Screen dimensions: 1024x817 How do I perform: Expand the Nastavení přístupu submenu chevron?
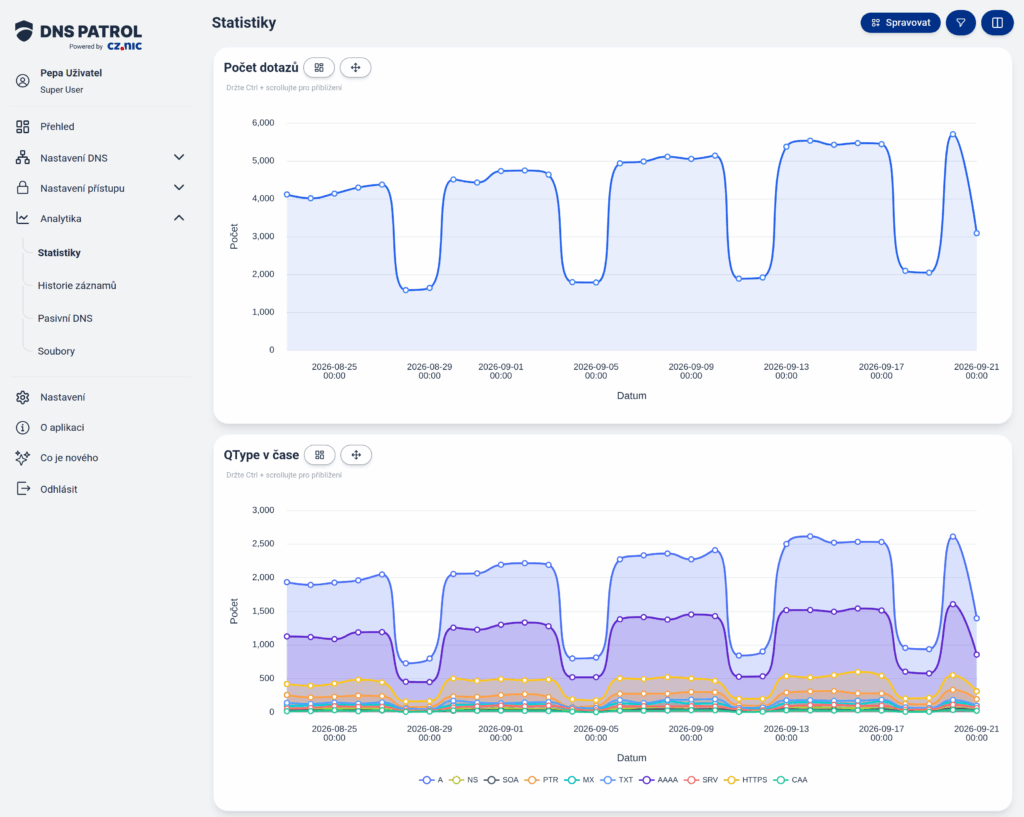[x=179, y=187]
